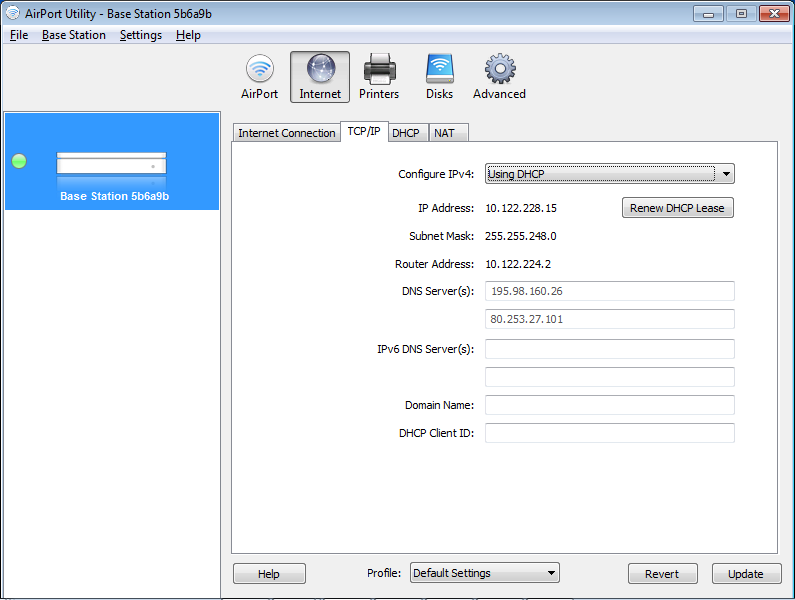Expand the Profile Default Settings dropdown

485,573
